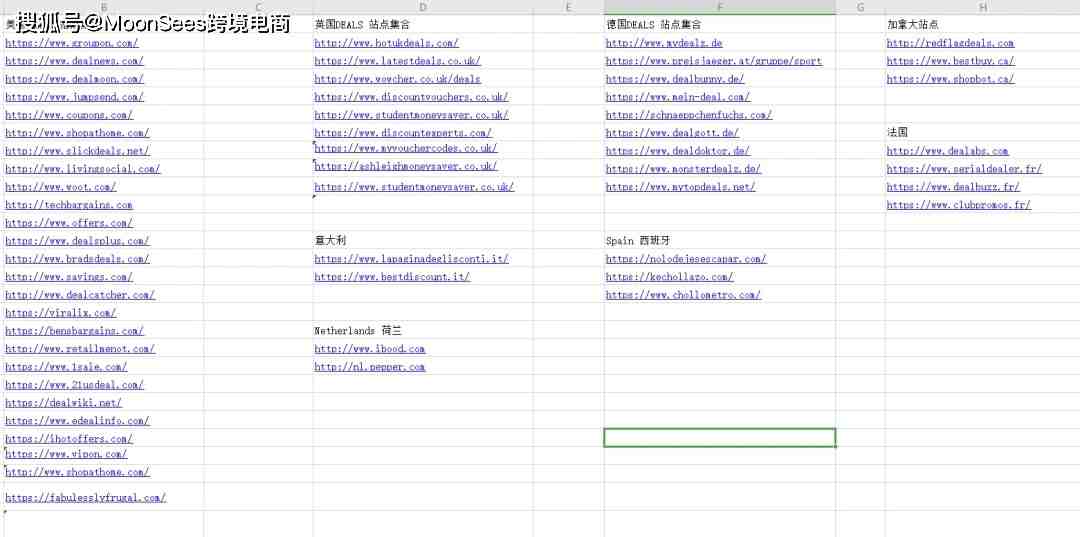Viewport: 1080px width, 537px height.
Task: Open the retailmenot.com link
Action: click(x=80, y=349)
